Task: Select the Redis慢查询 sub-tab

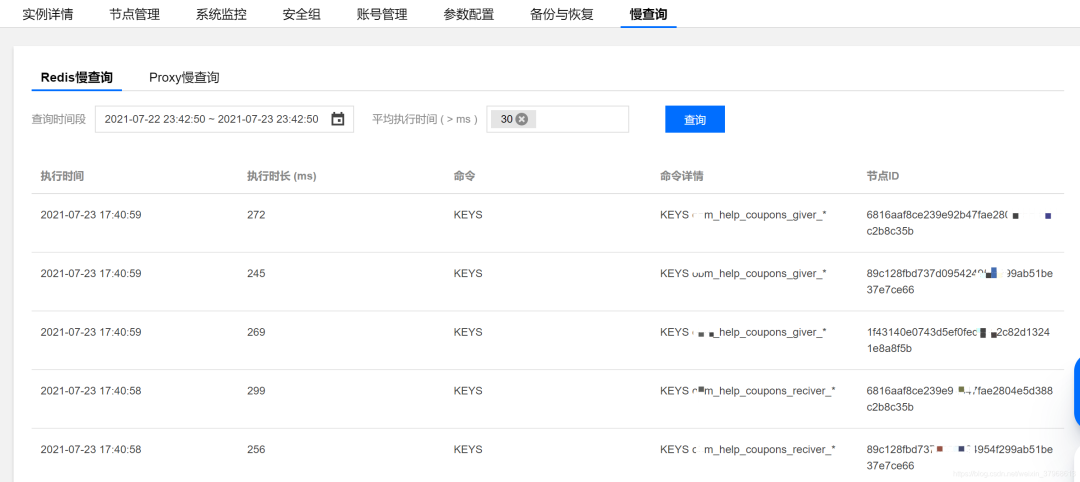Action: [76, 77]
